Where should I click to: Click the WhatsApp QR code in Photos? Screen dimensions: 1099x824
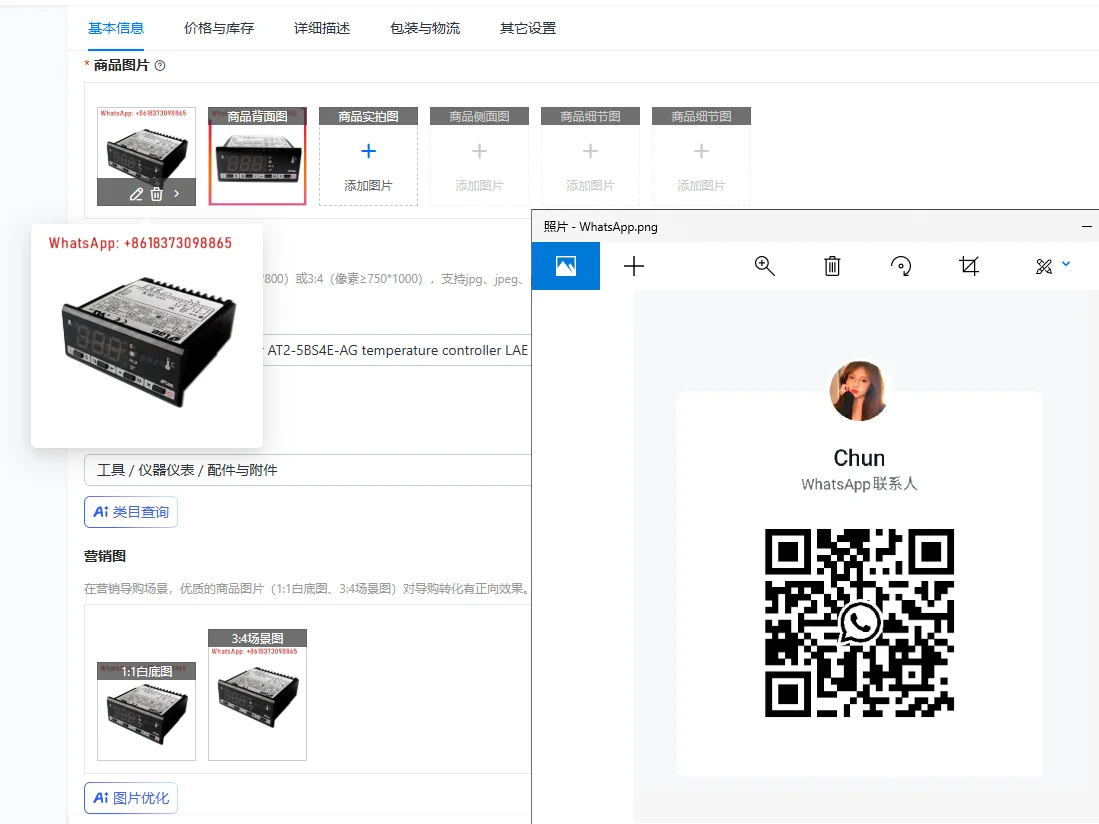click(x=859, y=623)
